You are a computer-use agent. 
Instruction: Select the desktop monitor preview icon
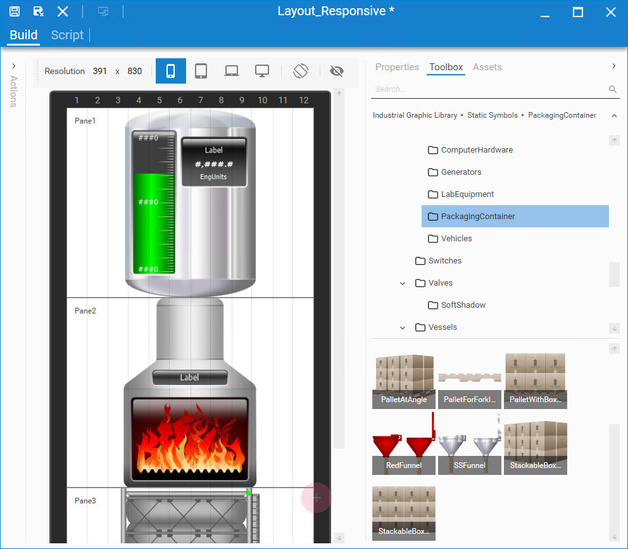262,71
